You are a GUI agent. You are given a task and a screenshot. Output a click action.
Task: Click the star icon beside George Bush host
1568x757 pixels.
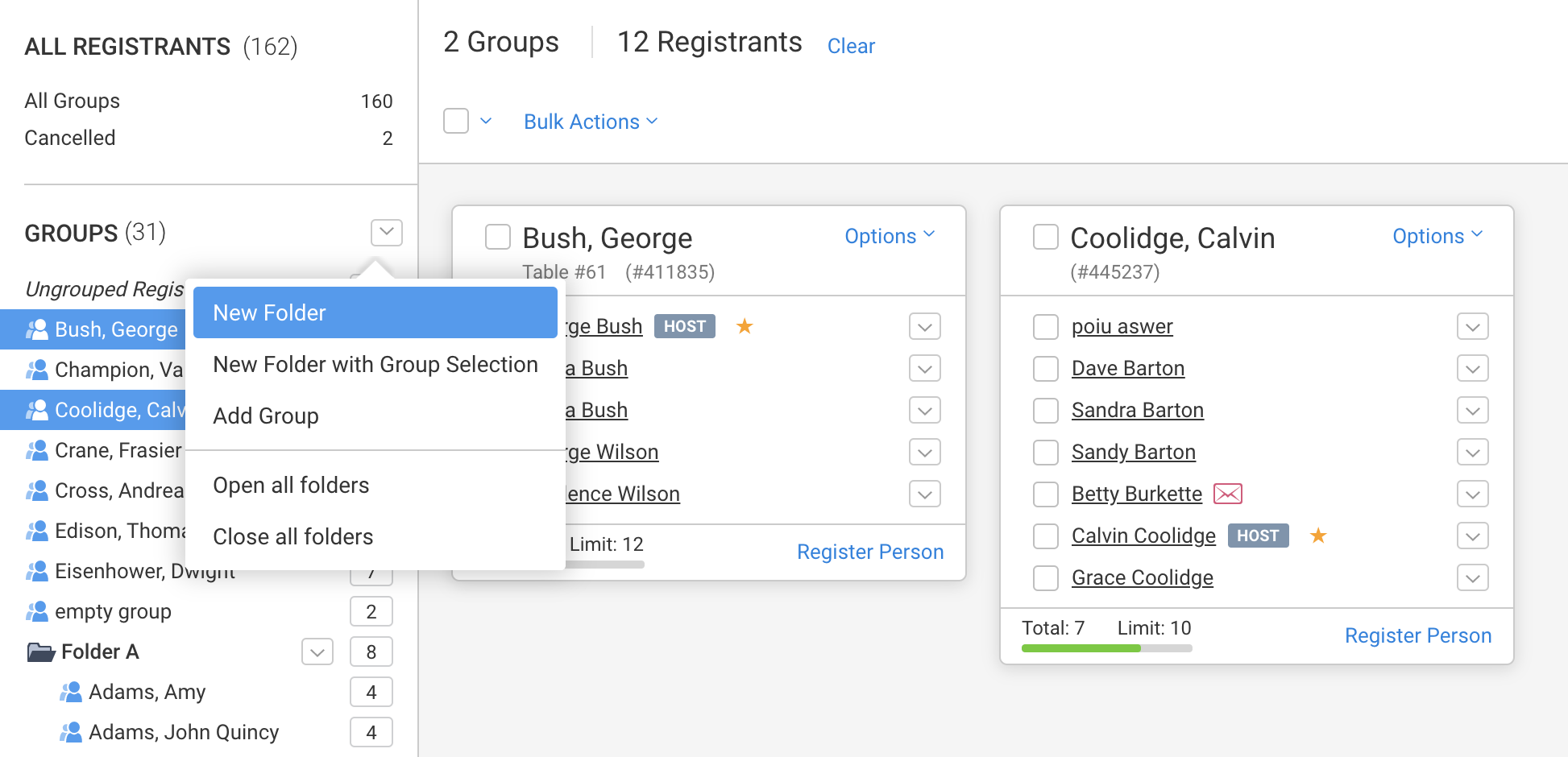(x=745, y=326)
